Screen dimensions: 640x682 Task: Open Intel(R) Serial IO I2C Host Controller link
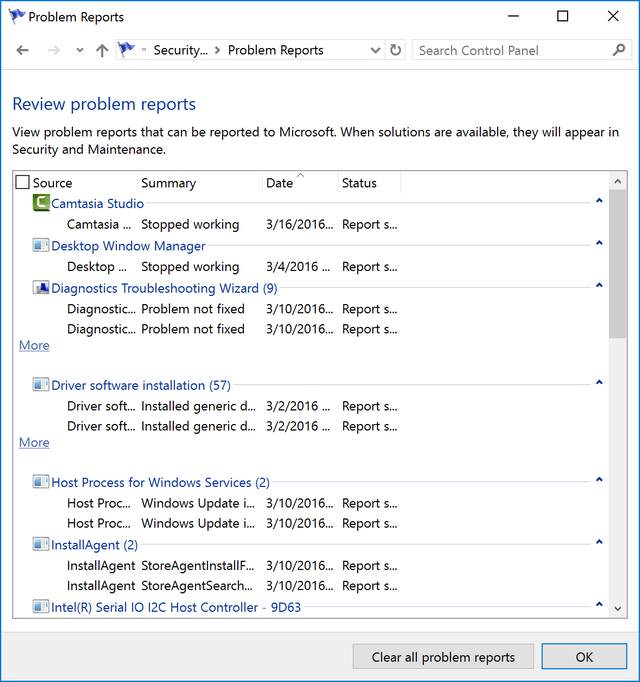coord(176,607)
